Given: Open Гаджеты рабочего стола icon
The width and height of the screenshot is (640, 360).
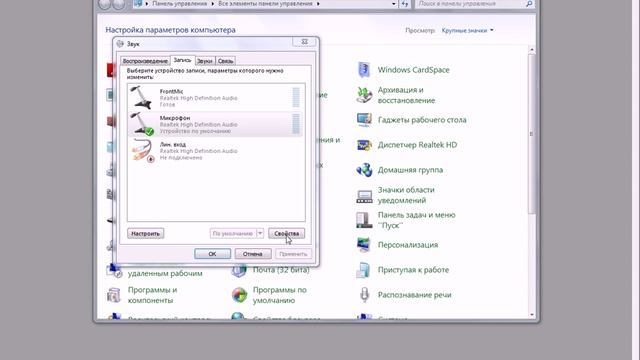Looking at the screenshot, I should click(x=364, y=120).
